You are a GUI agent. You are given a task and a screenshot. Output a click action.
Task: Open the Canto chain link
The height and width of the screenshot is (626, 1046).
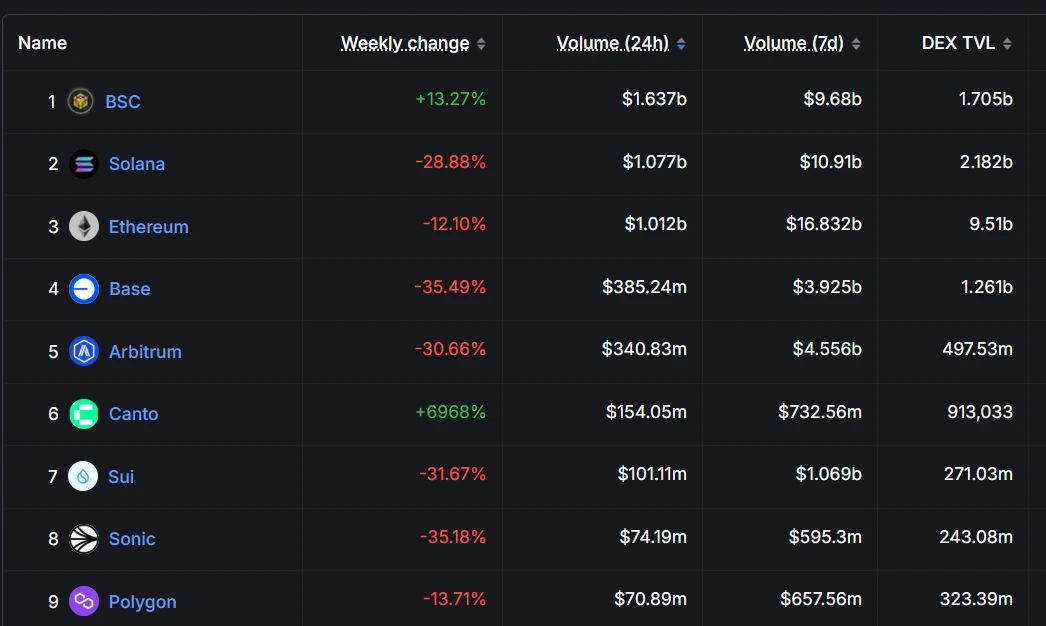[133, 414]
